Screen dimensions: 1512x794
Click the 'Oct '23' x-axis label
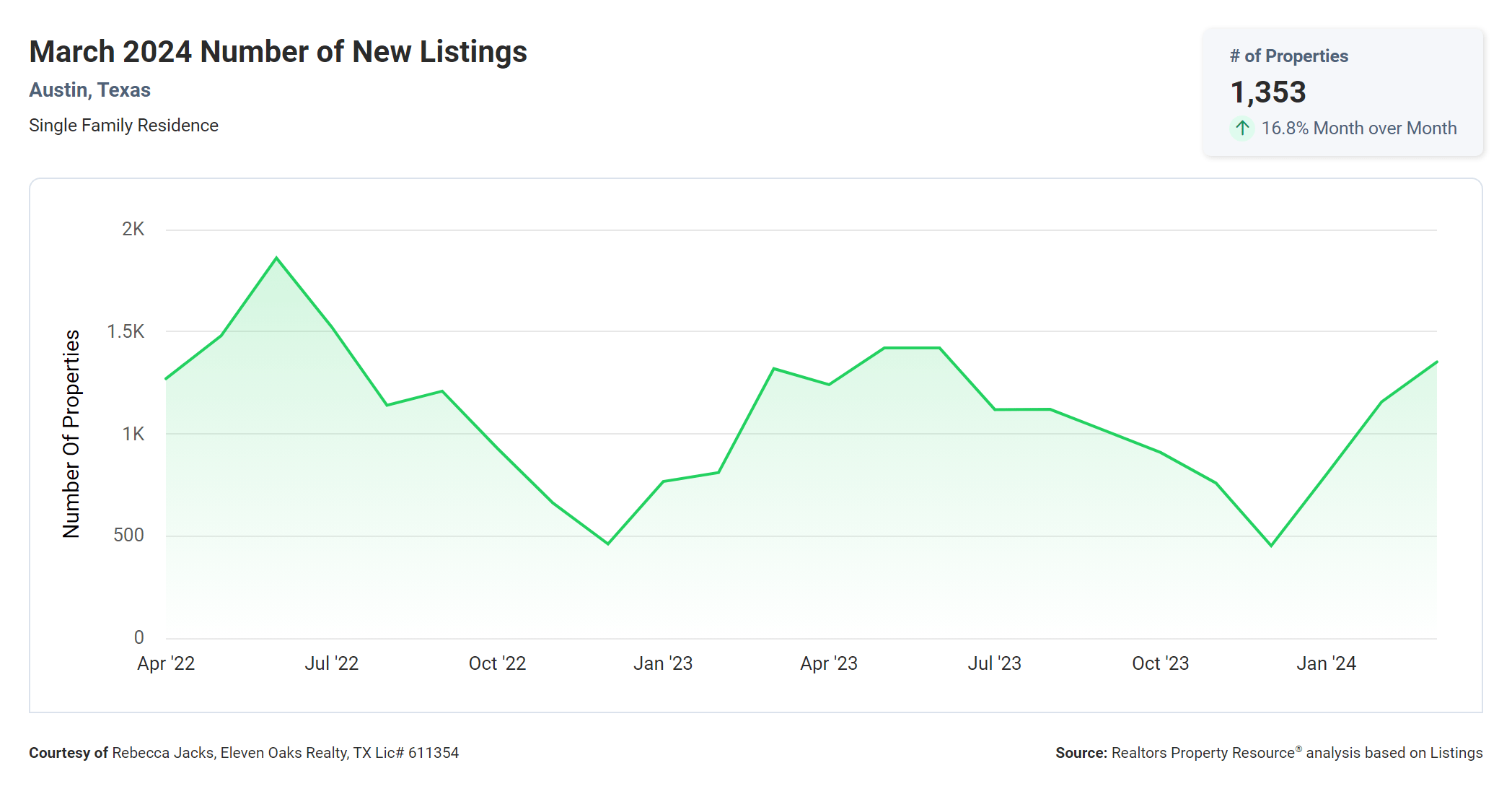tap(1160, 663)
